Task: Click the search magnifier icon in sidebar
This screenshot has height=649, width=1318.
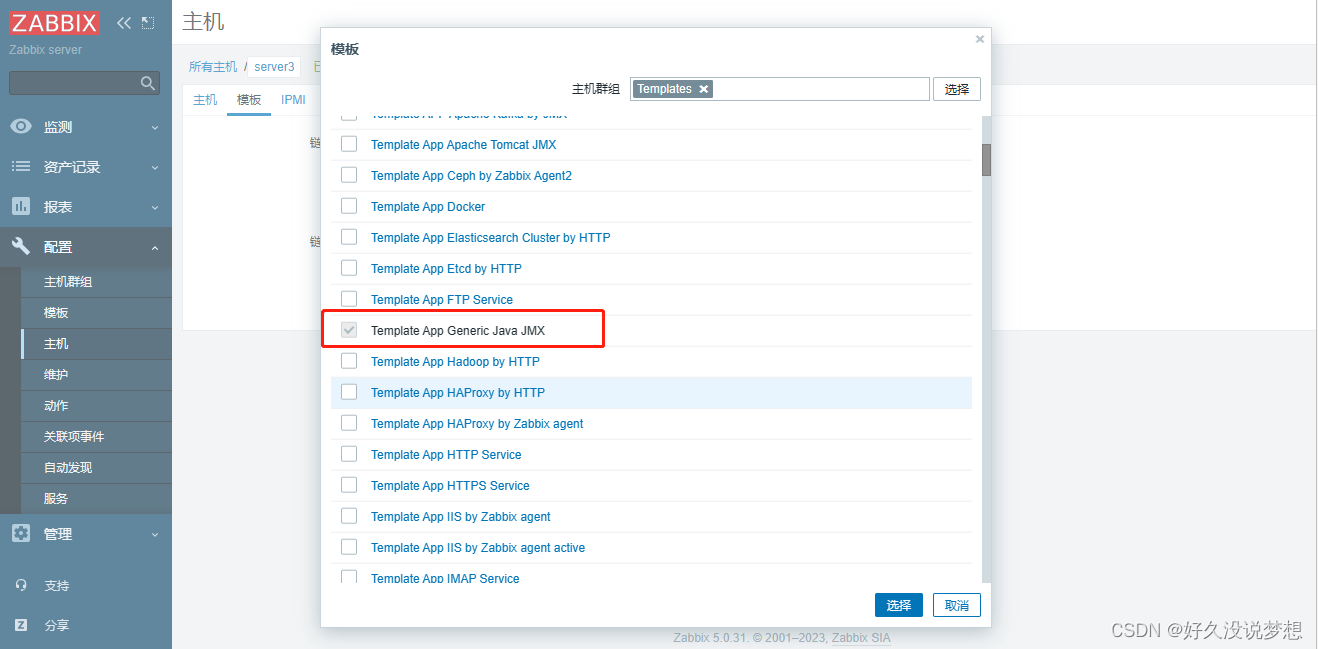Action: [x=148, y=83]
